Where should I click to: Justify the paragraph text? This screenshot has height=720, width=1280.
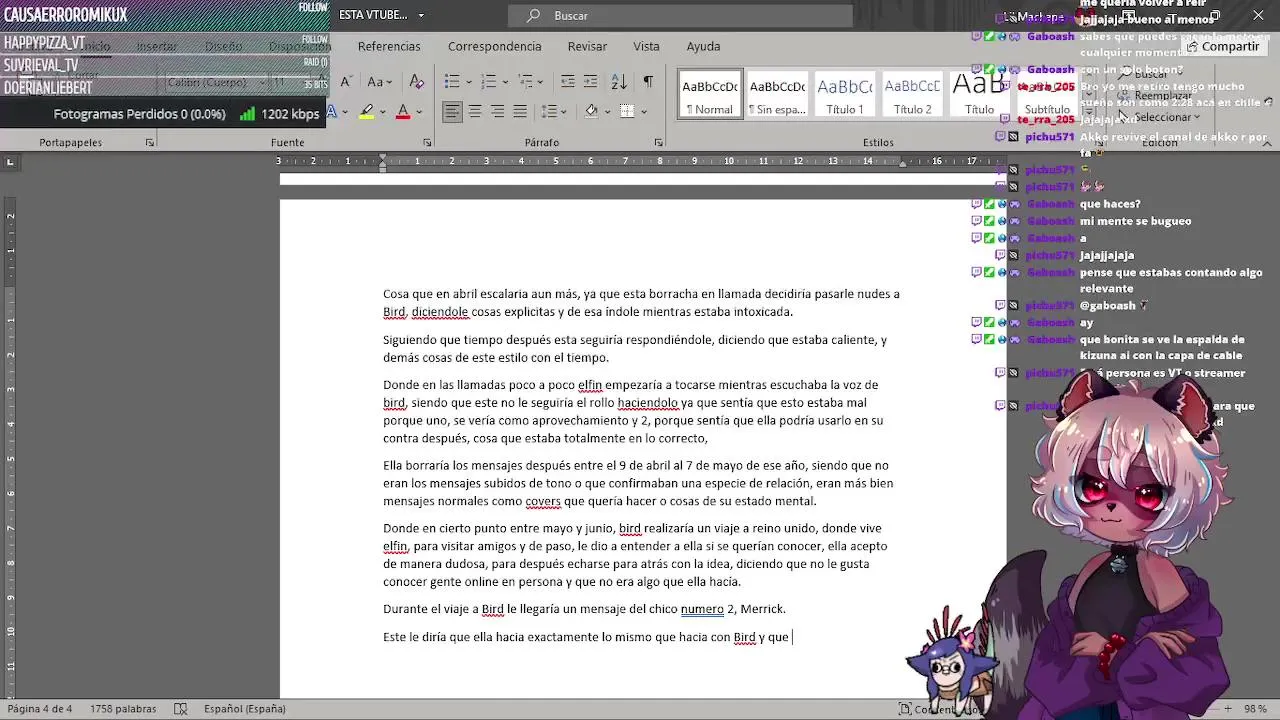520,111
